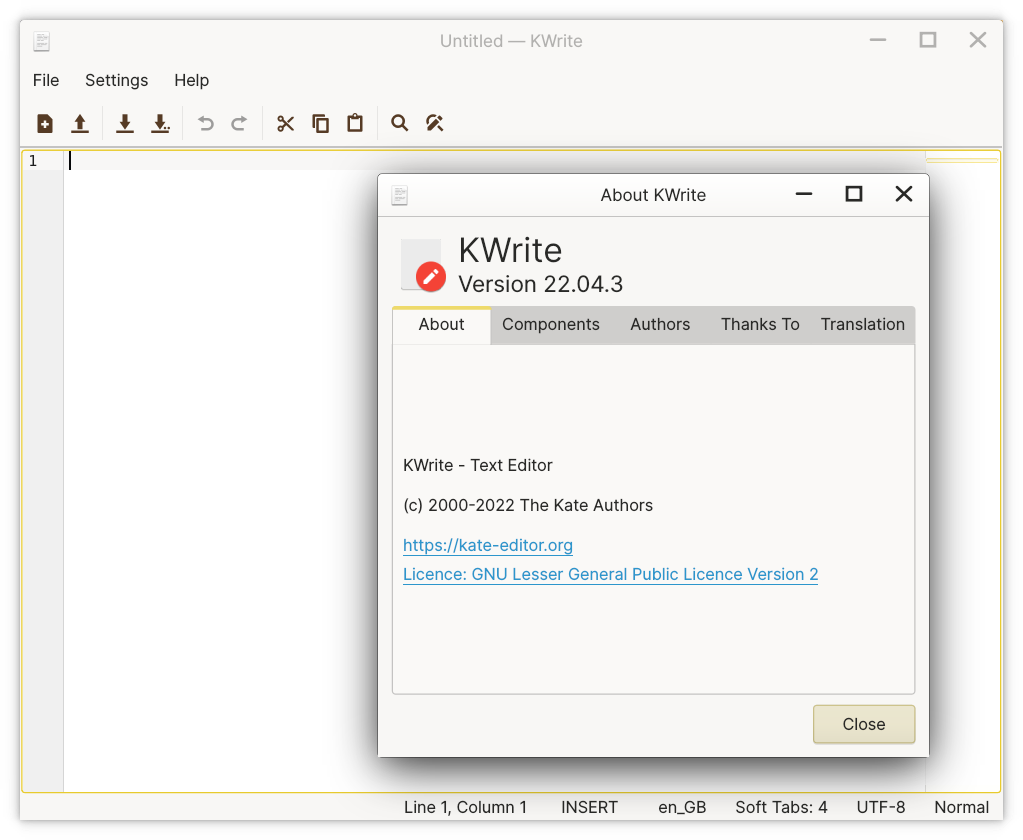Viewport: 1023px width, 840px height.
Task: Open the Help menu
Action: pyautogui.click(x=191, y=80)
